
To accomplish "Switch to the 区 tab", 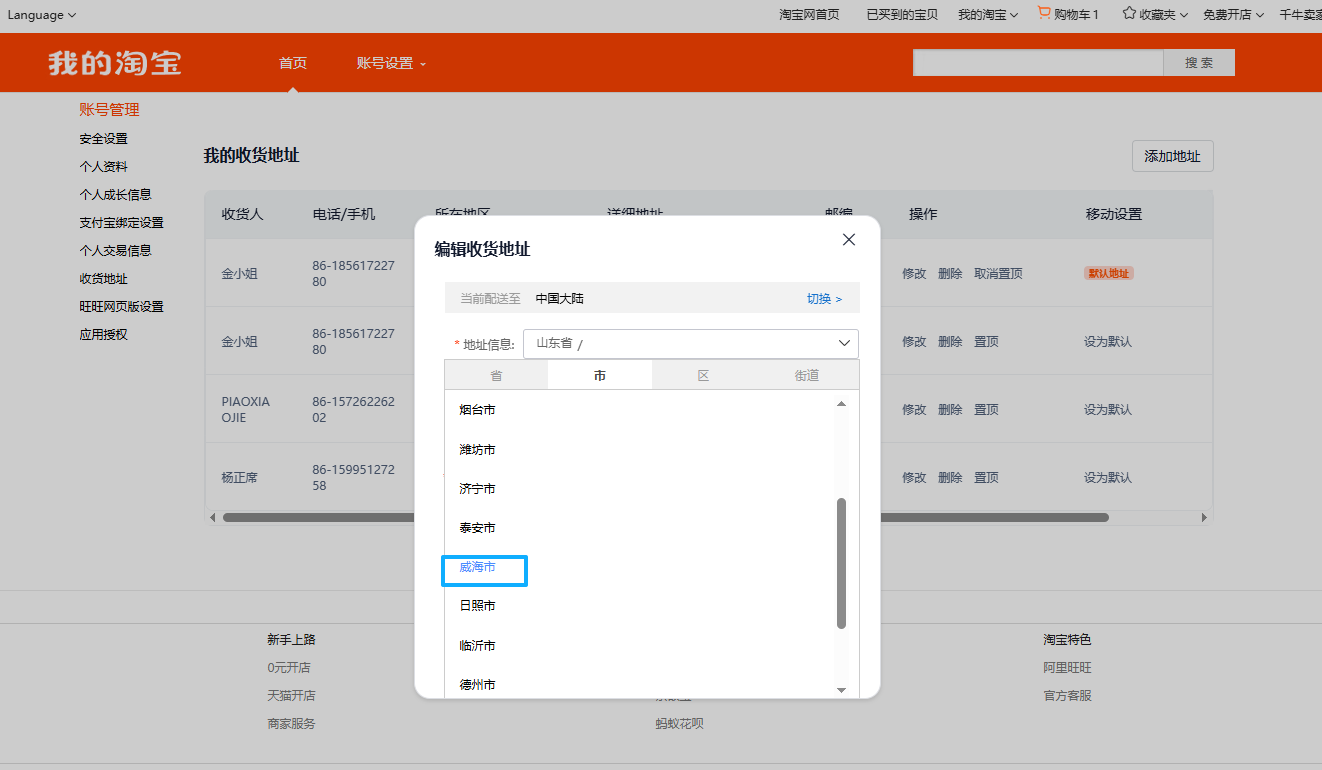I will tap(703, 376).
